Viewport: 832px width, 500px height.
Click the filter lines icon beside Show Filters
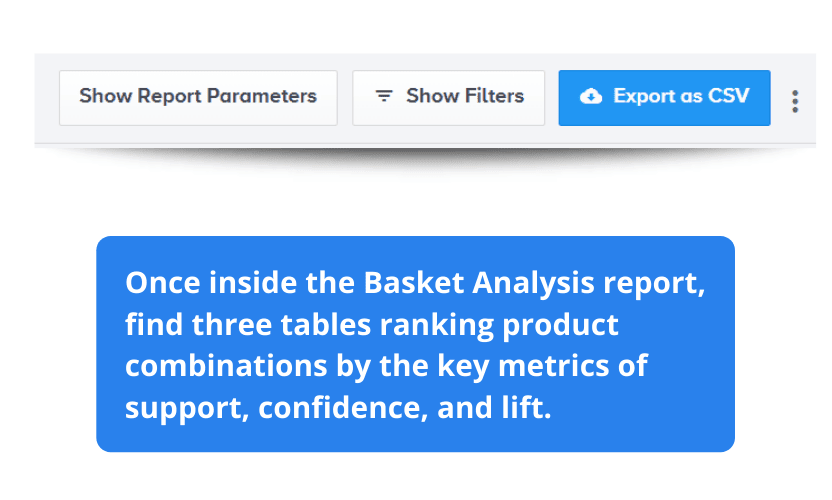(384, 96)
